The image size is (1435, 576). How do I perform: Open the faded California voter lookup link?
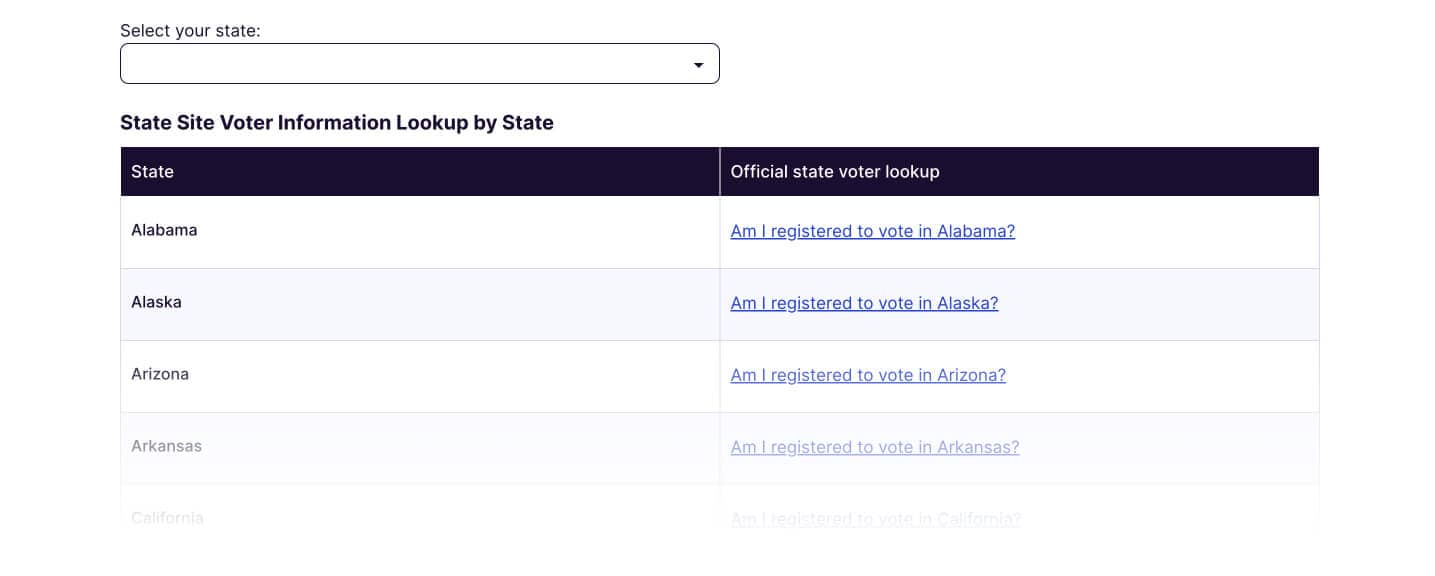coord(876,519)
